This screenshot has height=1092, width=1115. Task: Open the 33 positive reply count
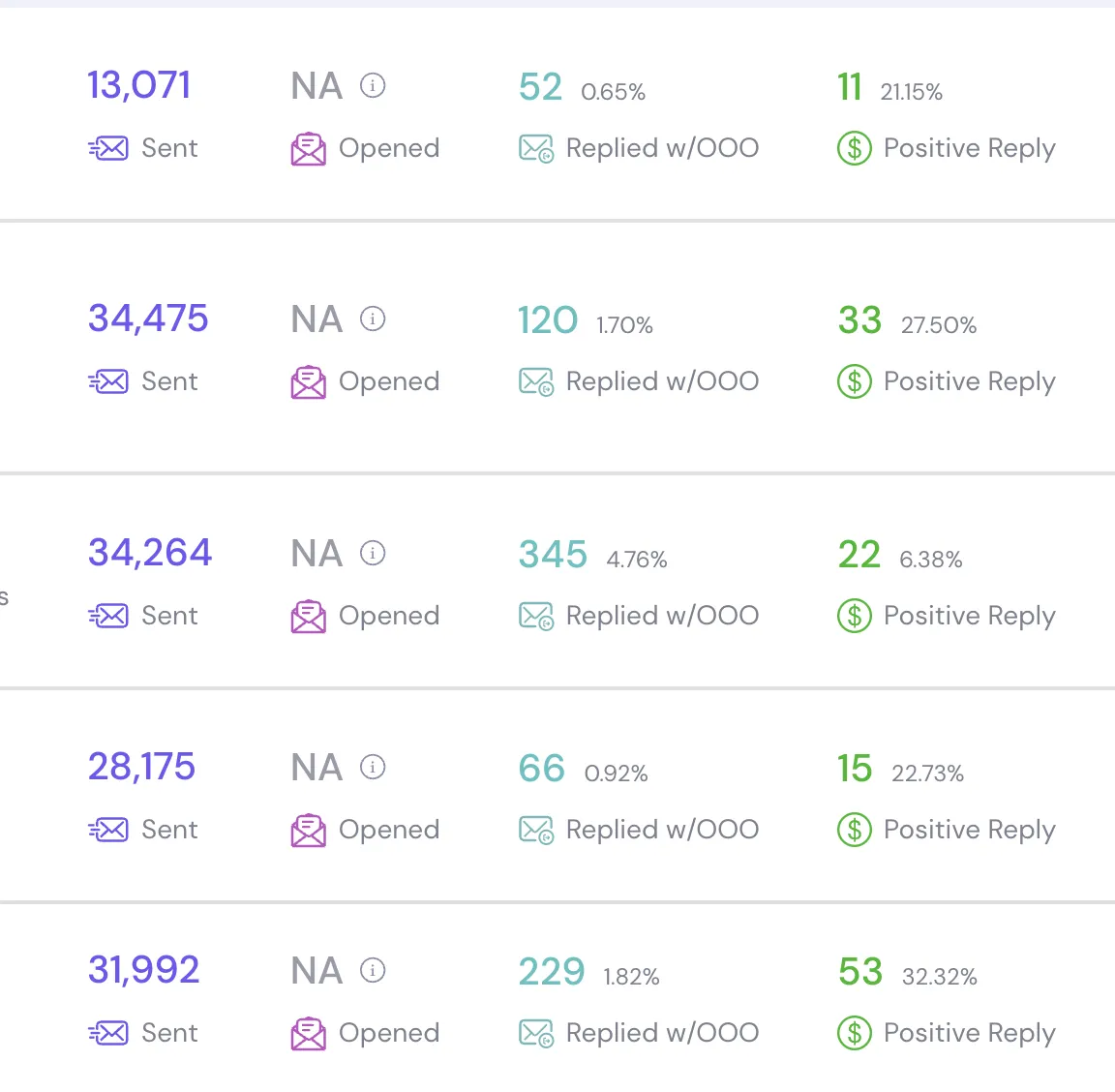[859, 320]
